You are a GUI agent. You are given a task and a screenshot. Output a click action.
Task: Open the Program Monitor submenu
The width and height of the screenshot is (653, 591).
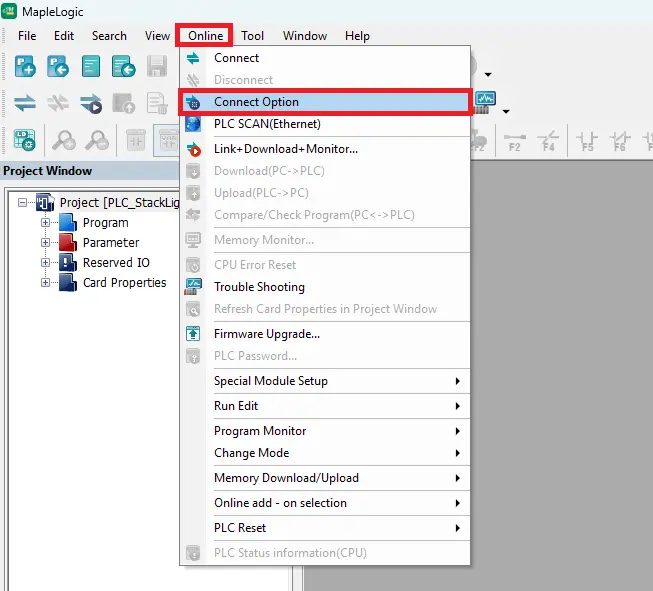click(x=325, y=431)
